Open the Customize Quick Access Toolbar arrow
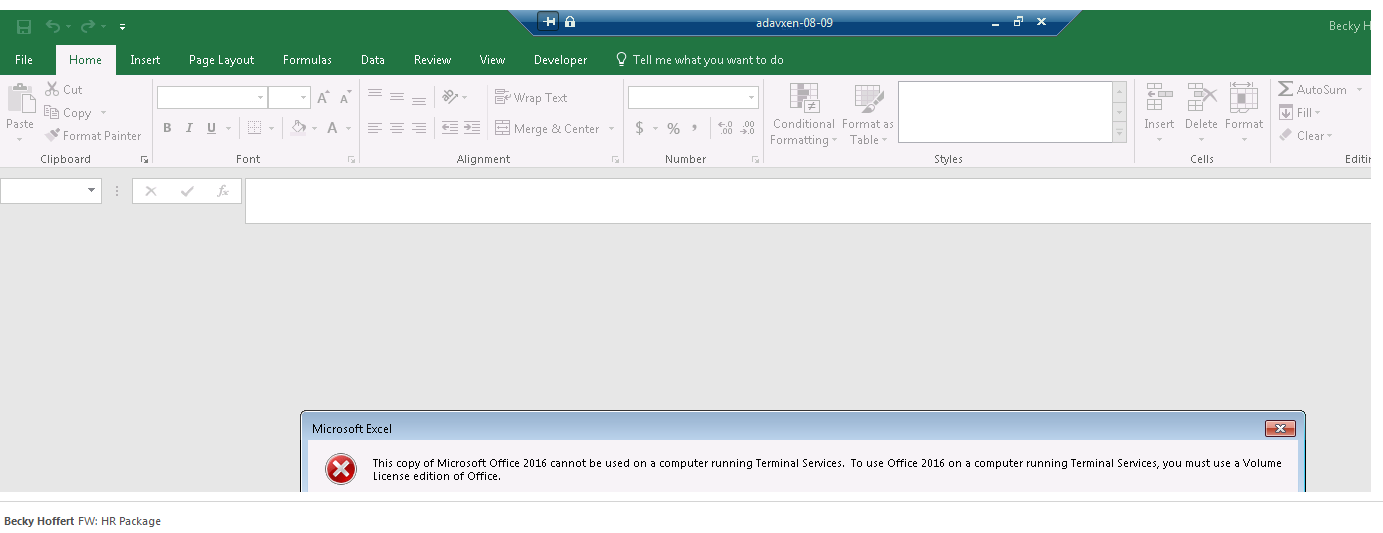Viewport: 1383px width, 533px height. click(122, 26)
